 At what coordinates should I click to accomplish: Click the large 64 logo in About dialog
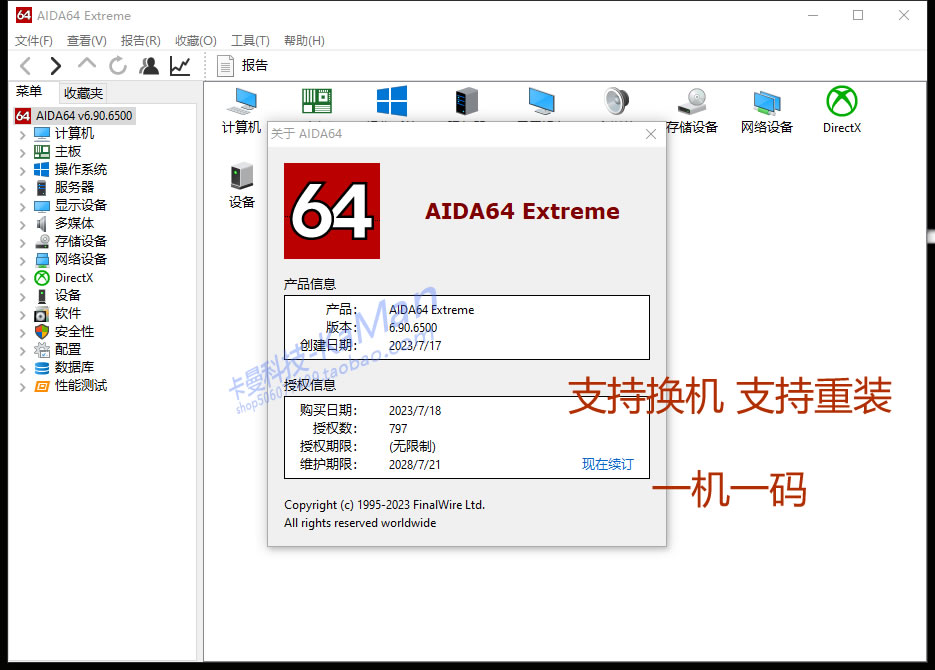pyautogui.click(x=332, y=211)
